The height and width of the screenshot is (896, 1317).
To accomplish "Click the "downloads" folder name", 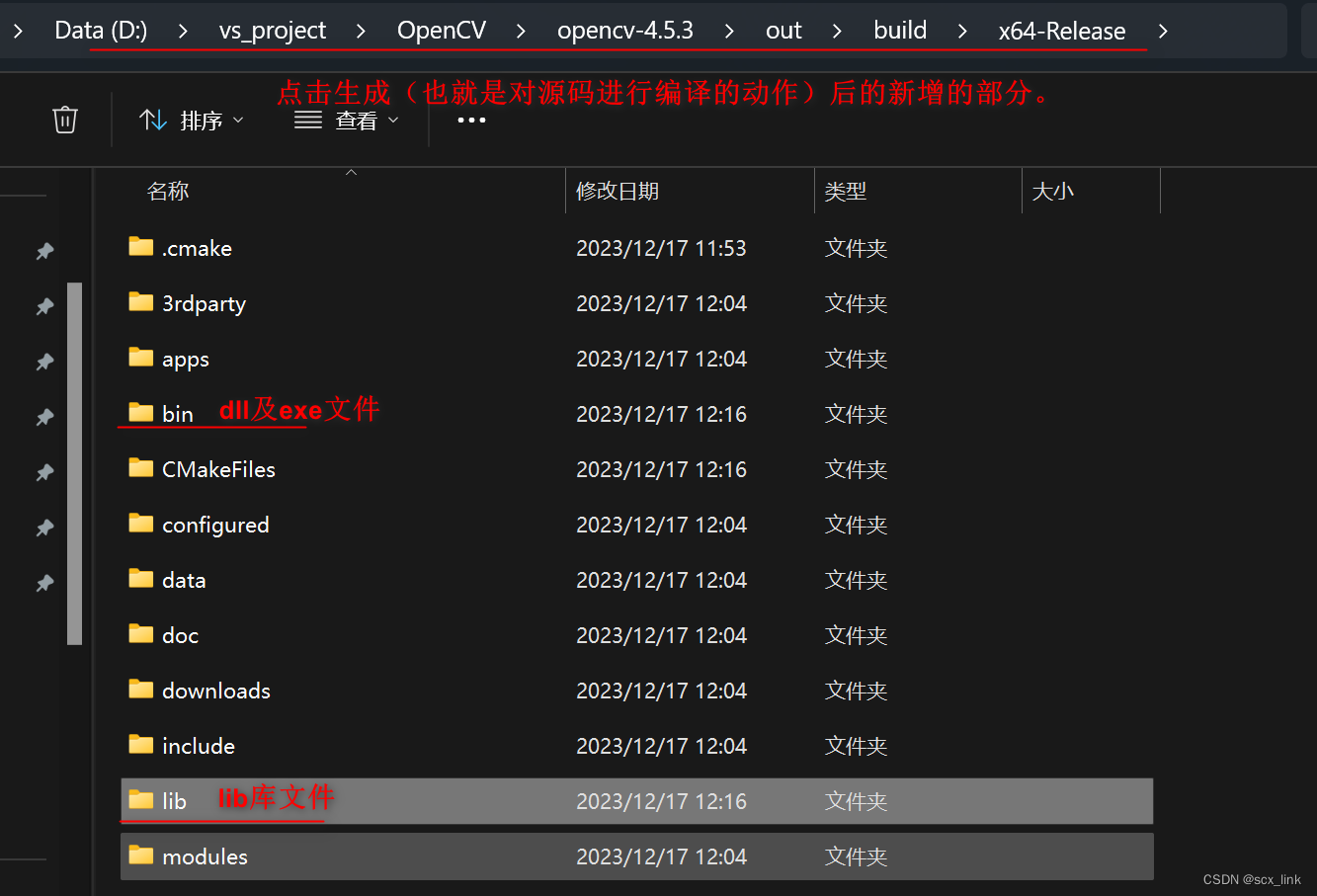I will (x=216, y=691).
